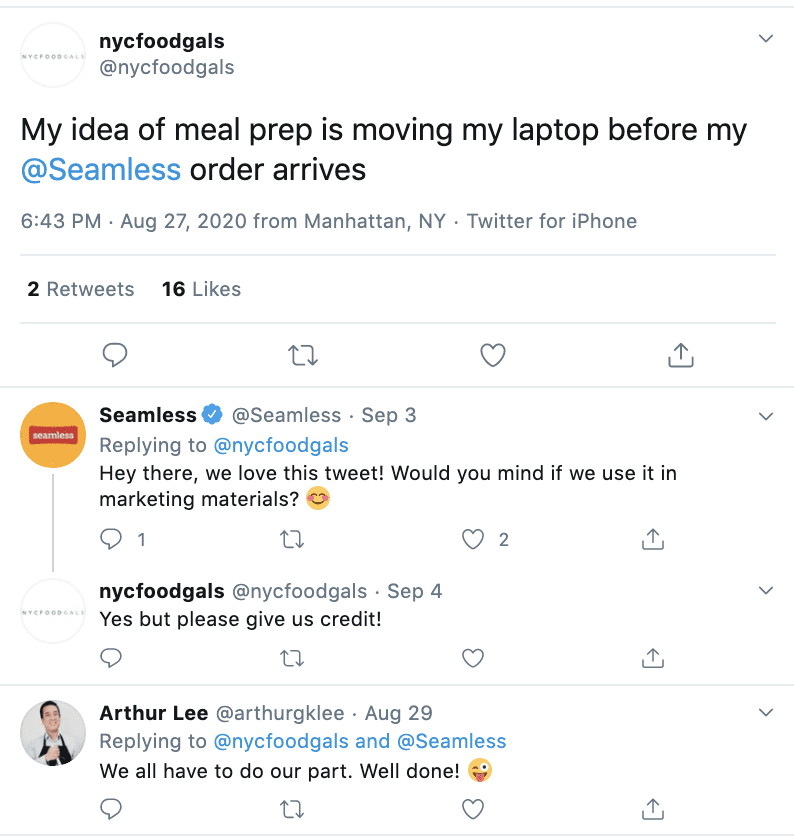The width and height of the screenshot is (794, 836).
Task: Like the Seamless reply tweet
Action: pyautogui.click(x=473, y=540)
